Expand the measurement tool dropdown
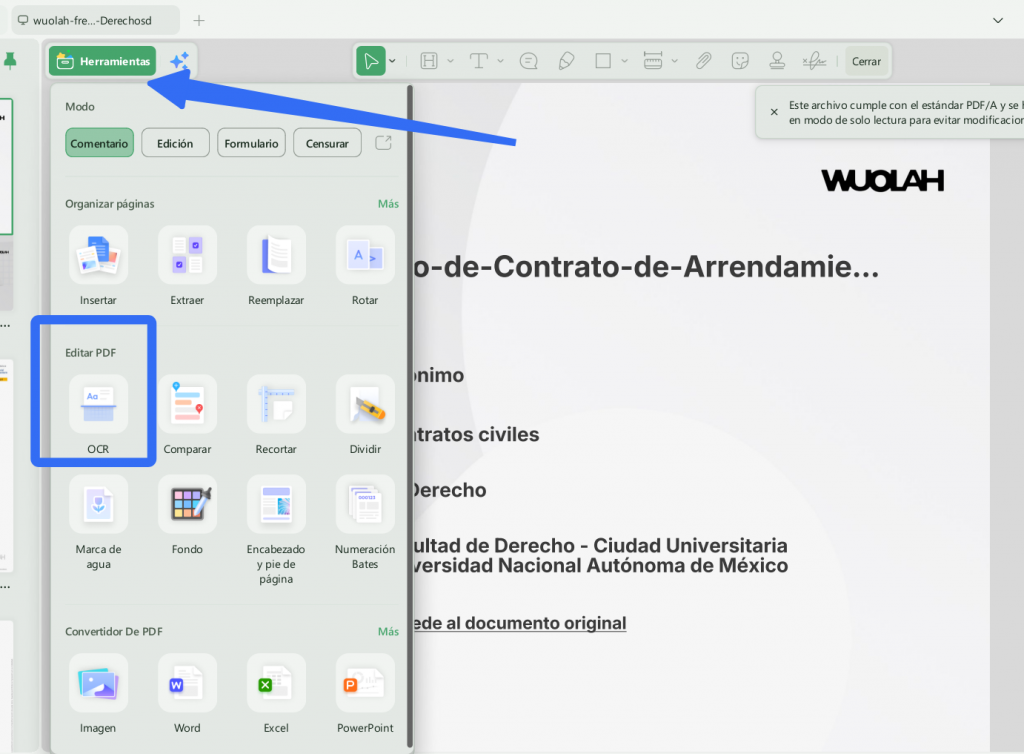Image resolution: width=1024 pixels, height=754 pixels. coord(675,61)
